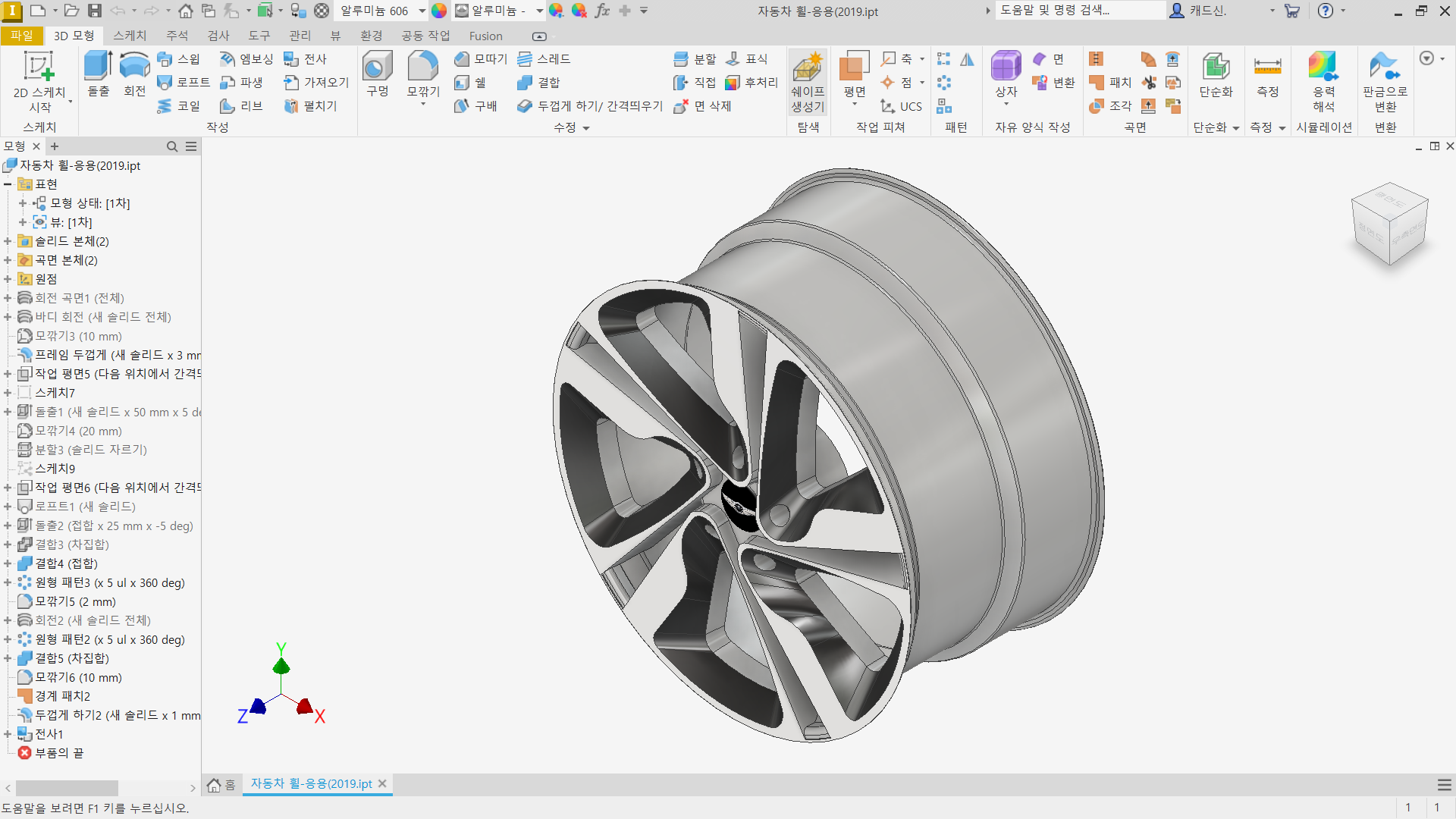Open the 파일 menu

21,36
